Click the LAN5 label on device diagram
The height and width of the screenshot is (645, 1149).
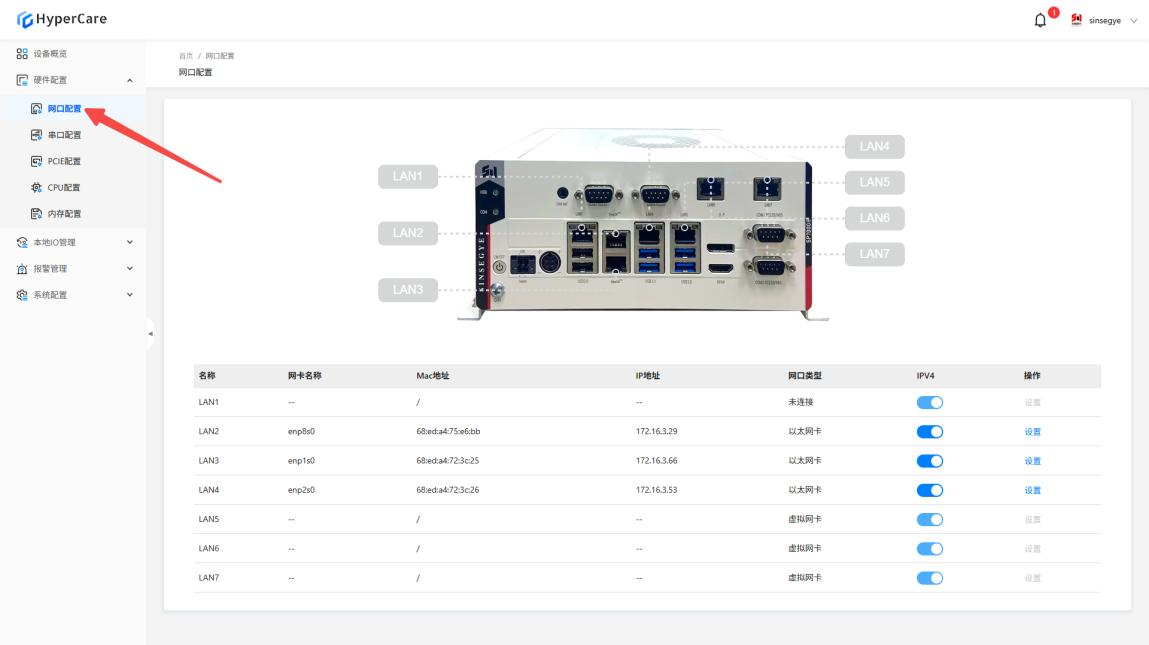874,183
